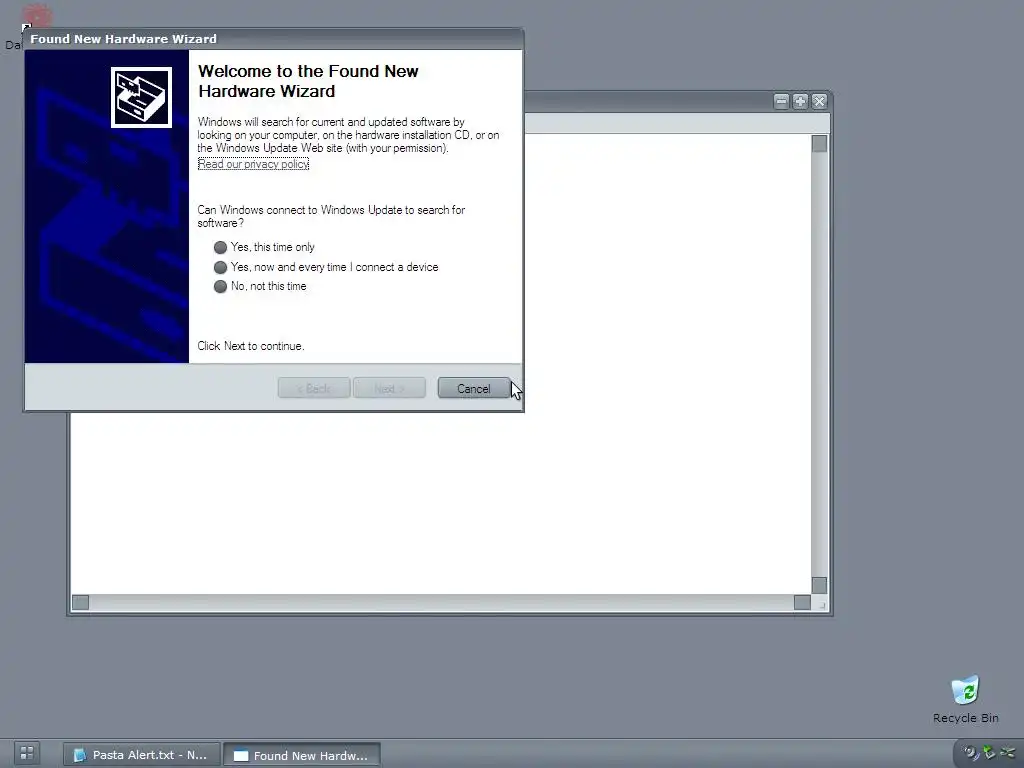This screenshot has width=1024, height=768.
Task: Click the Found New Hardware Wizard title bar
Action: [273, 39]
